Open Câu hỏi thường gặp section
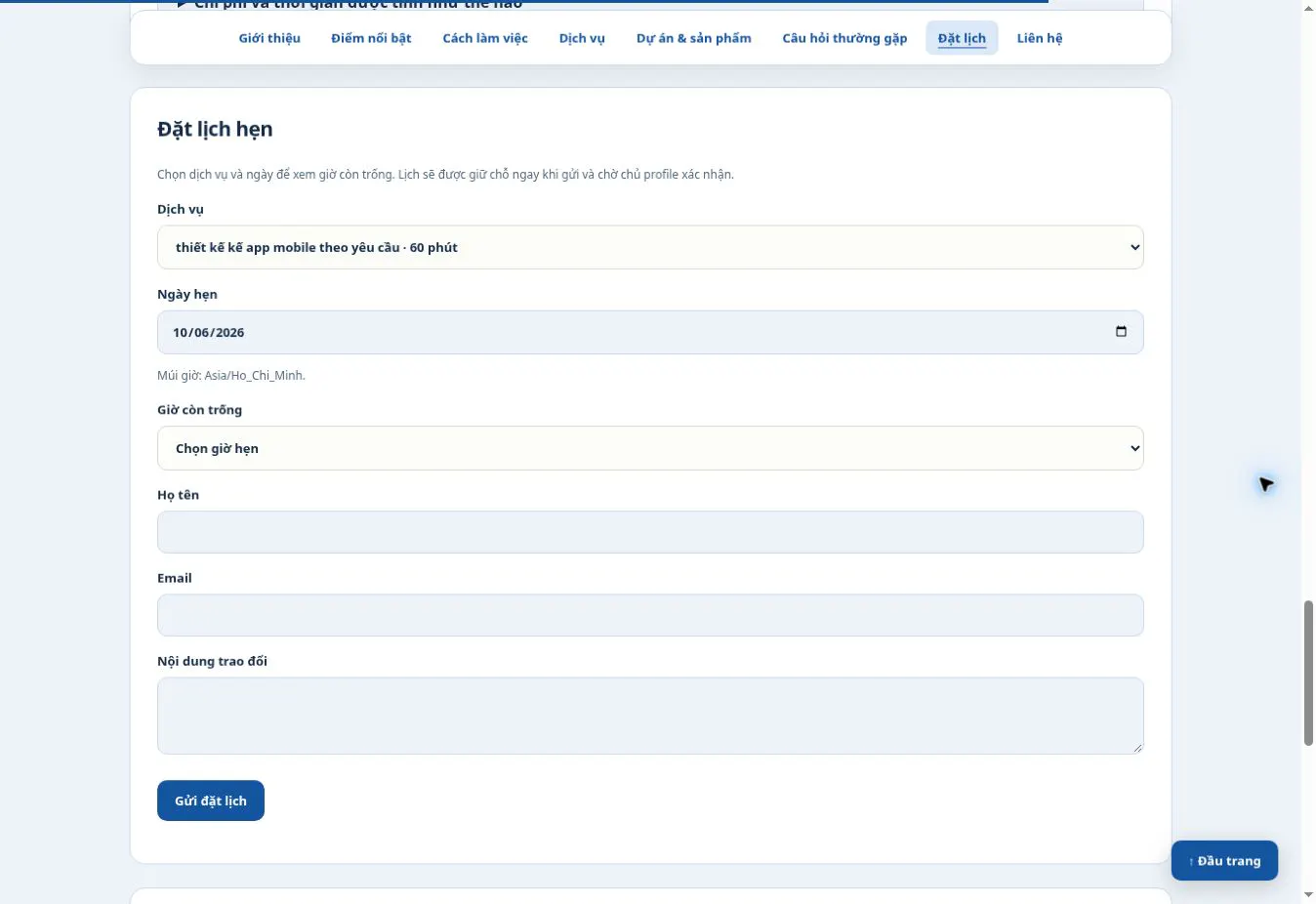The height and width of the screenshot is (904, 1316). (844, 38)
